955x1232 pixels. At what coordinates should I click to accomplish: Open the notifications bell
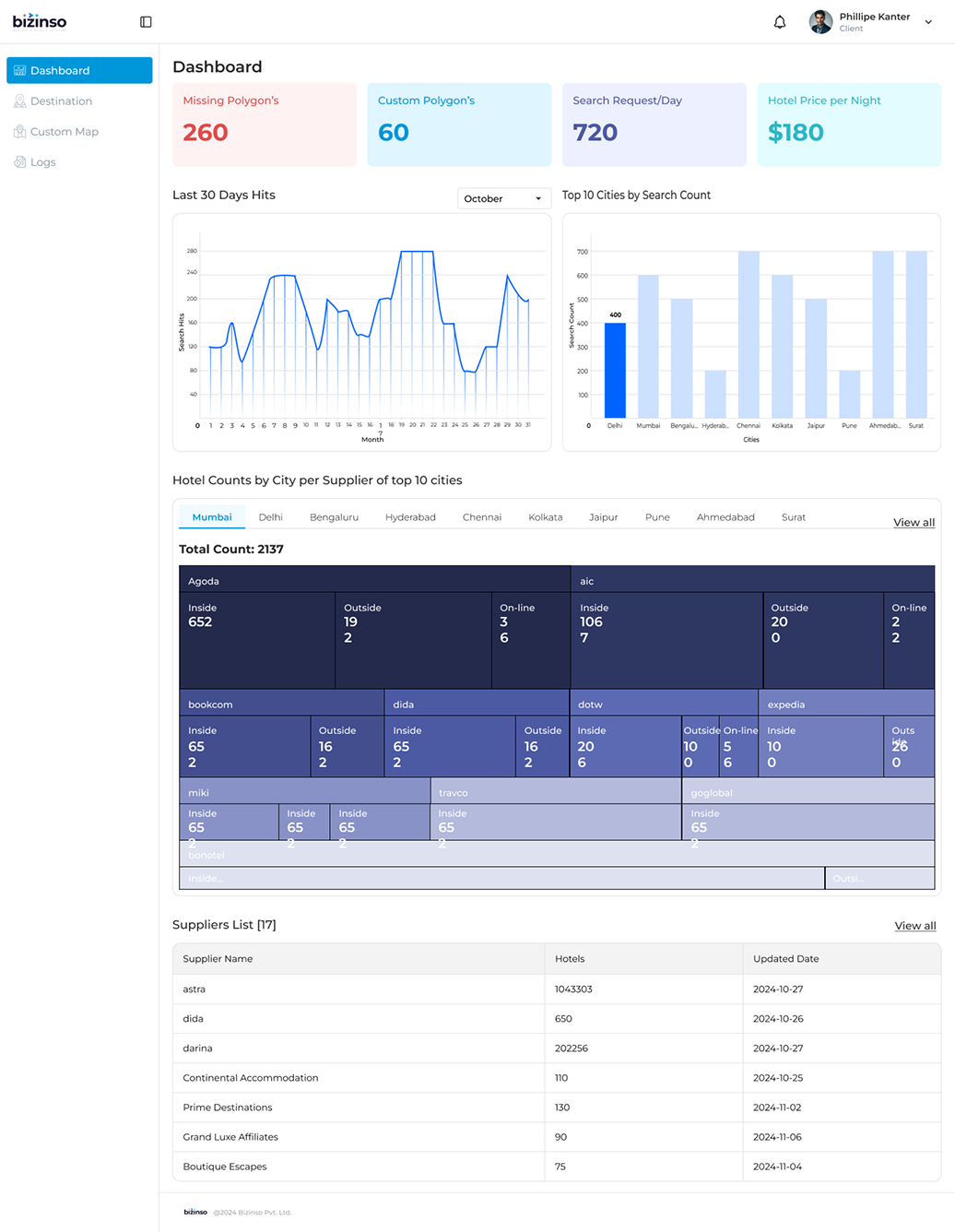[x=780, y=22]
